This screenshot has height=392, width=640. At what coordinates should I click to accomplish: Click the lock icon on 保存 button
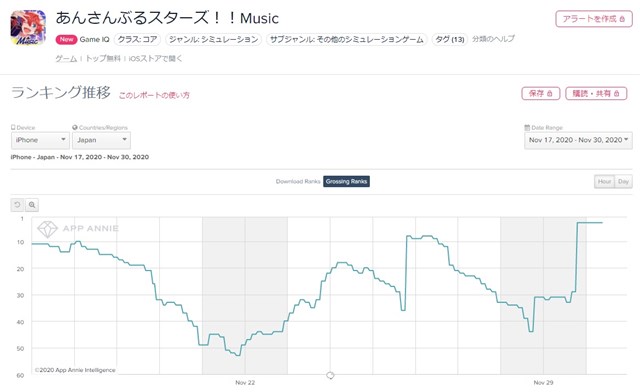[549, 94]
